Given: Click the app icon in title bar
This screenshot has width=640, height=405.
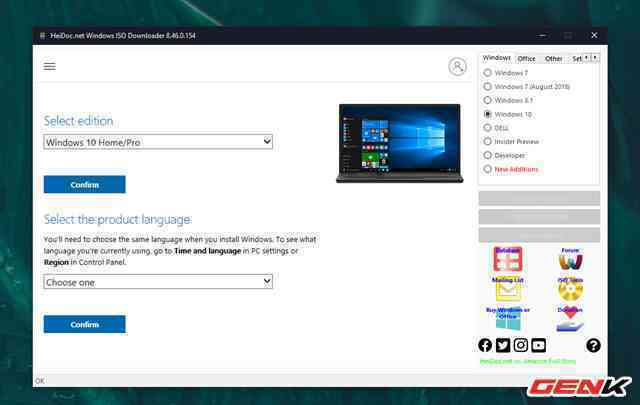Looking at the screenshot, I should click(x=42, y=36).
